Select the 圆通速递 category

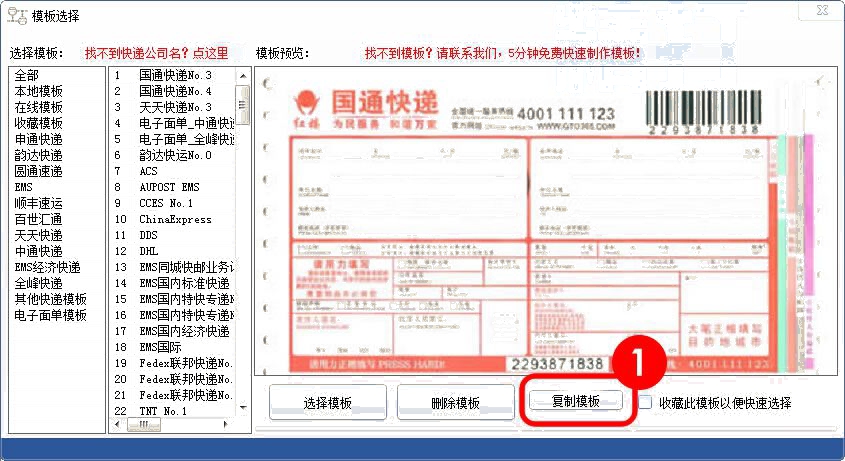coord(39,171)
